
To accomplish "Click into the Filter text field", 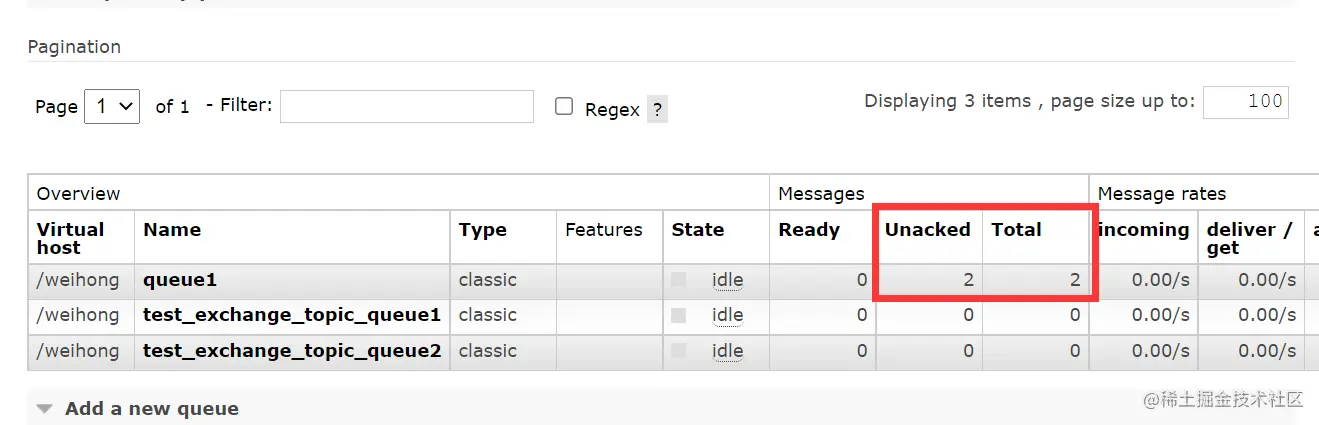I will point(406,106).
